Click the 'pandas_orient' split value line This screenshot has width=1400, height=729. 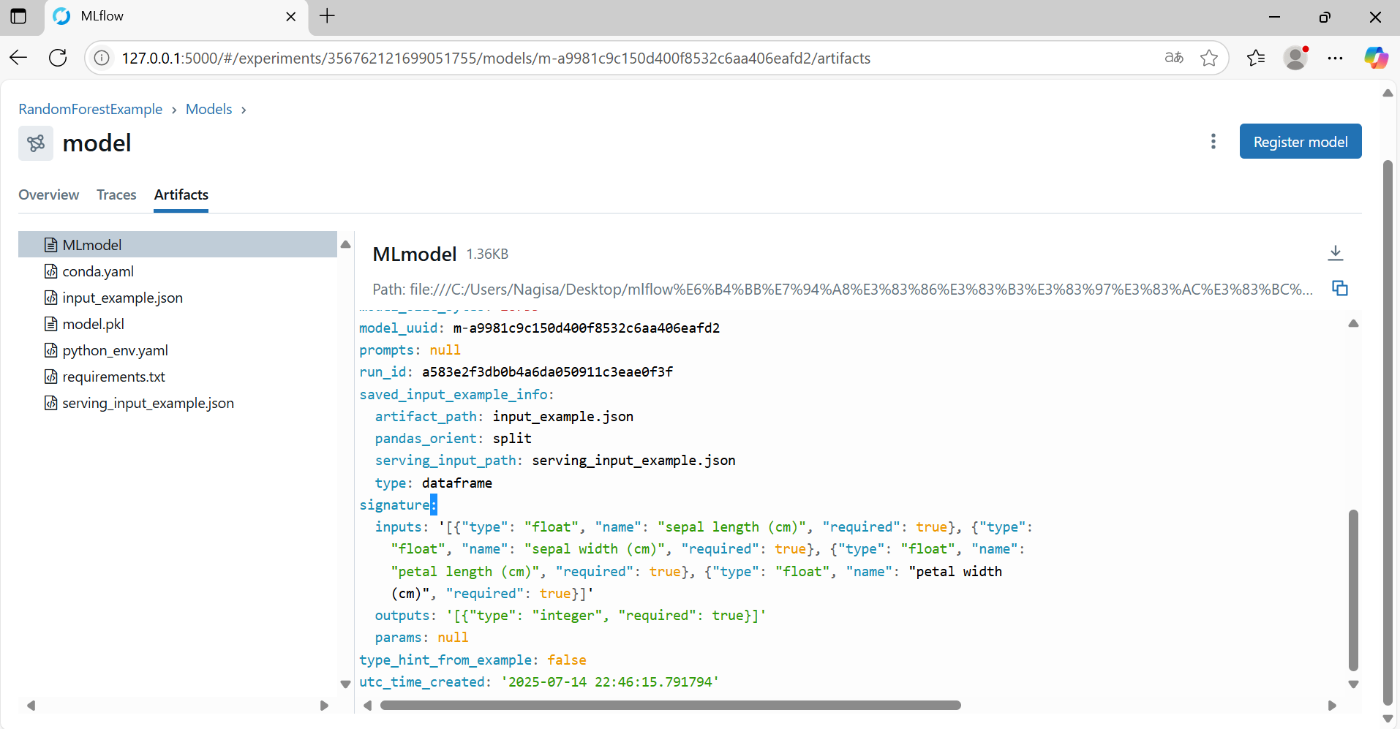(453, 438)
